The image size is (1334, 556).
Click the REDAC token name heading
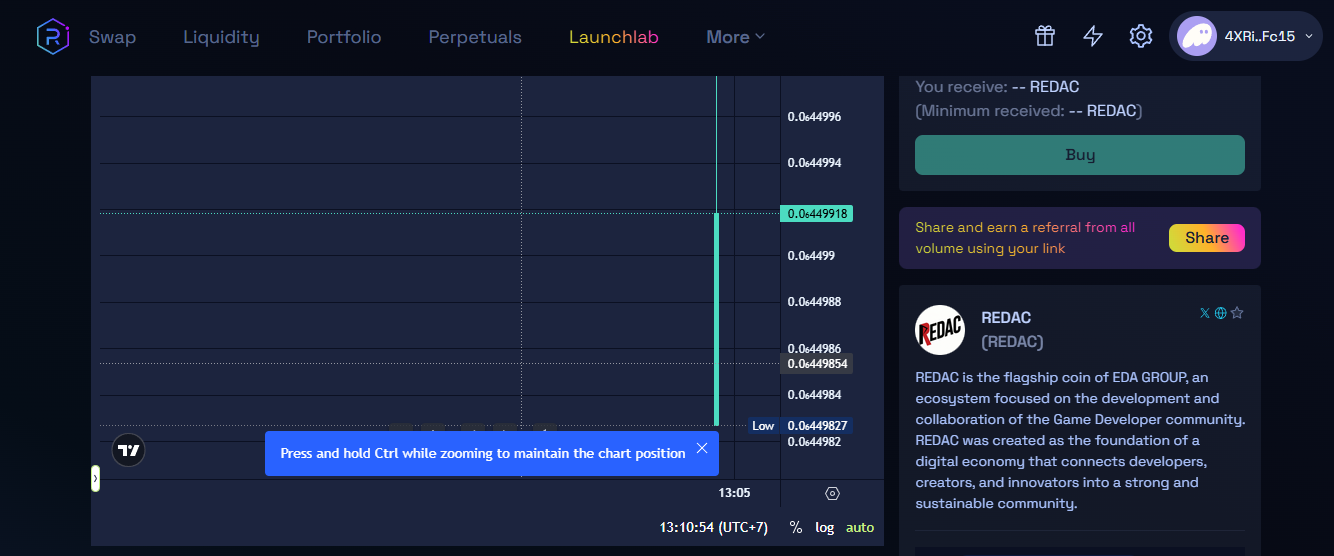coord(1006,318)
